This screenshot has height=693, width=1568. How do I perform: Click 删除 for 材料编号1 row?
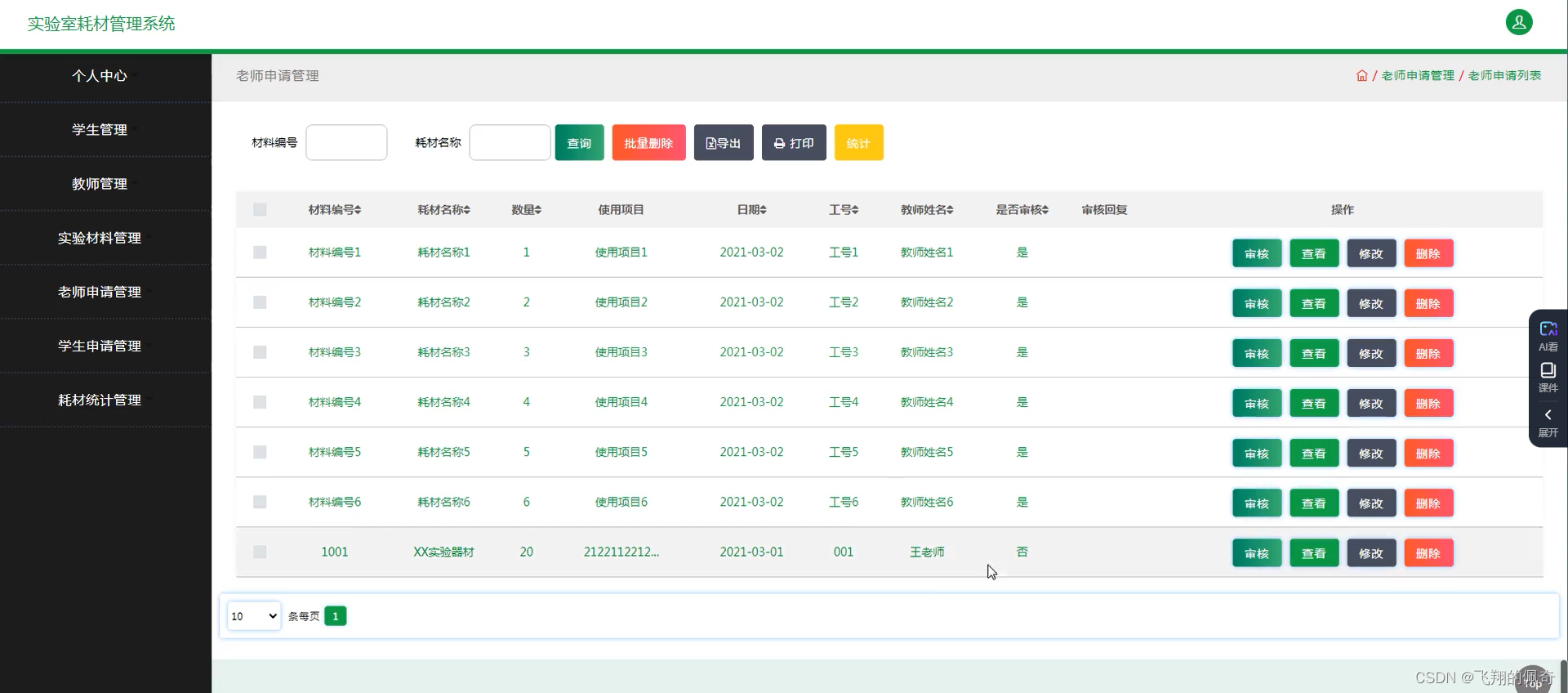(1428, 253)
